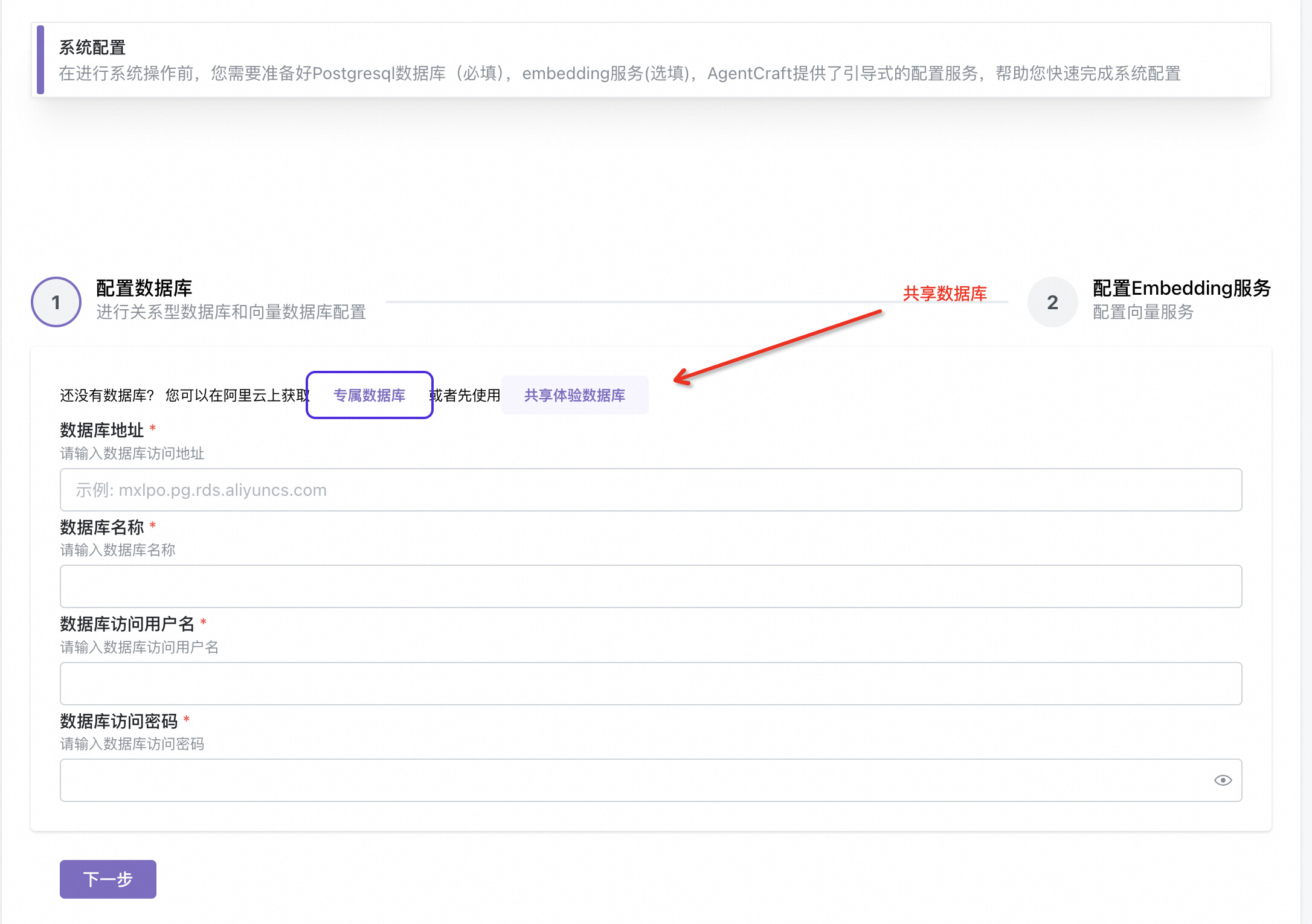Viewport: 1312px width, 924px height.
Task: Click the 数据库地址 field label
Action: coord(101,430)
